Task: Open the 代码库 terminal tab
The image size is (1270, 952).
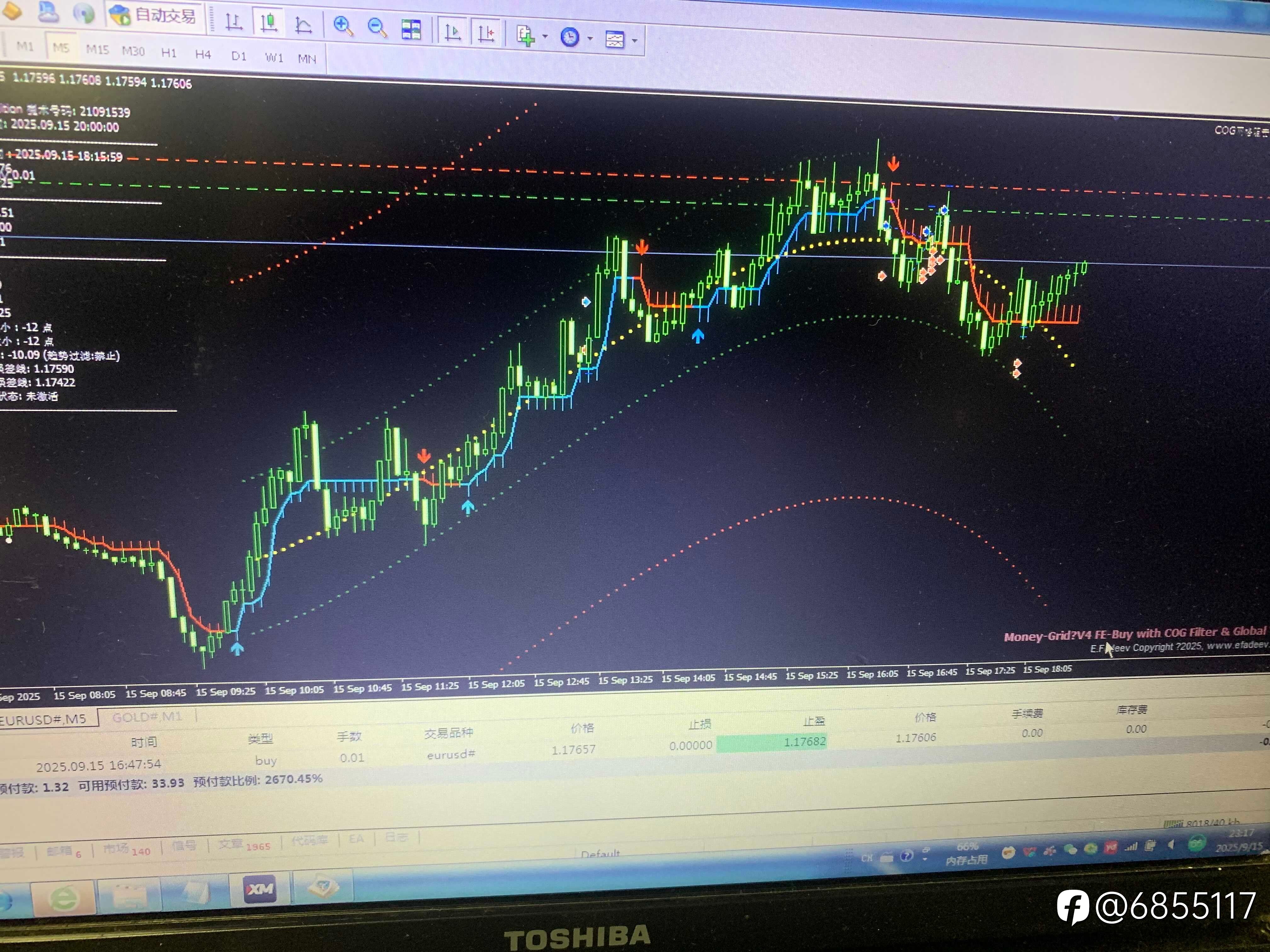Action: tap(309, 841)
